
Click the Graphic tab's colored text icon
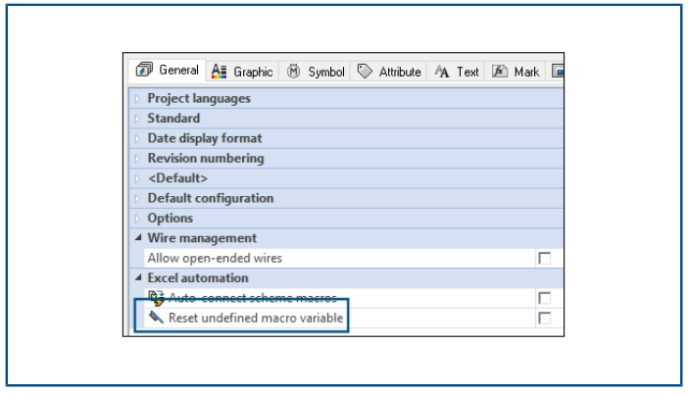[219, 71]
